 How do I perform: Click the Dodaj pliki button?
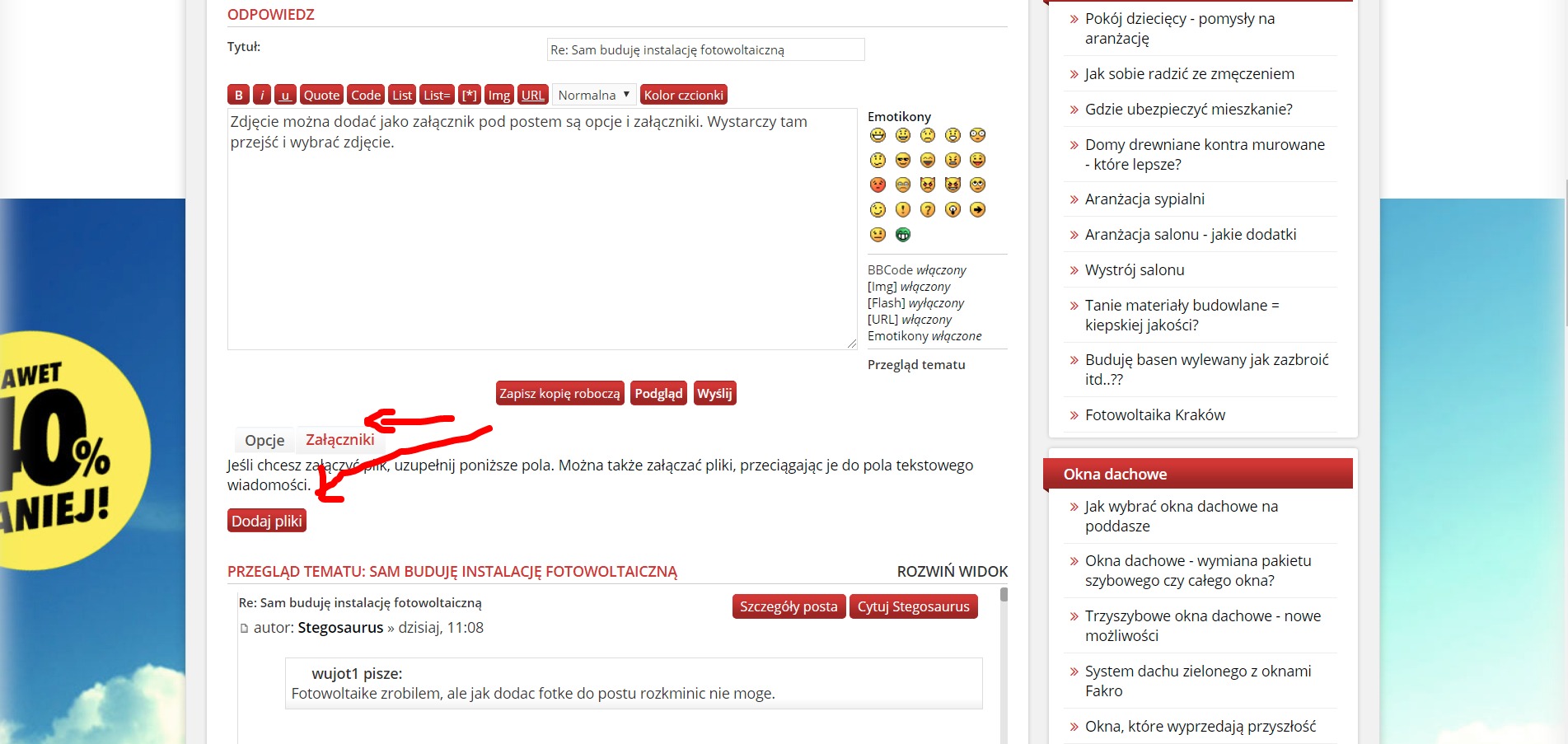[267, 521]
